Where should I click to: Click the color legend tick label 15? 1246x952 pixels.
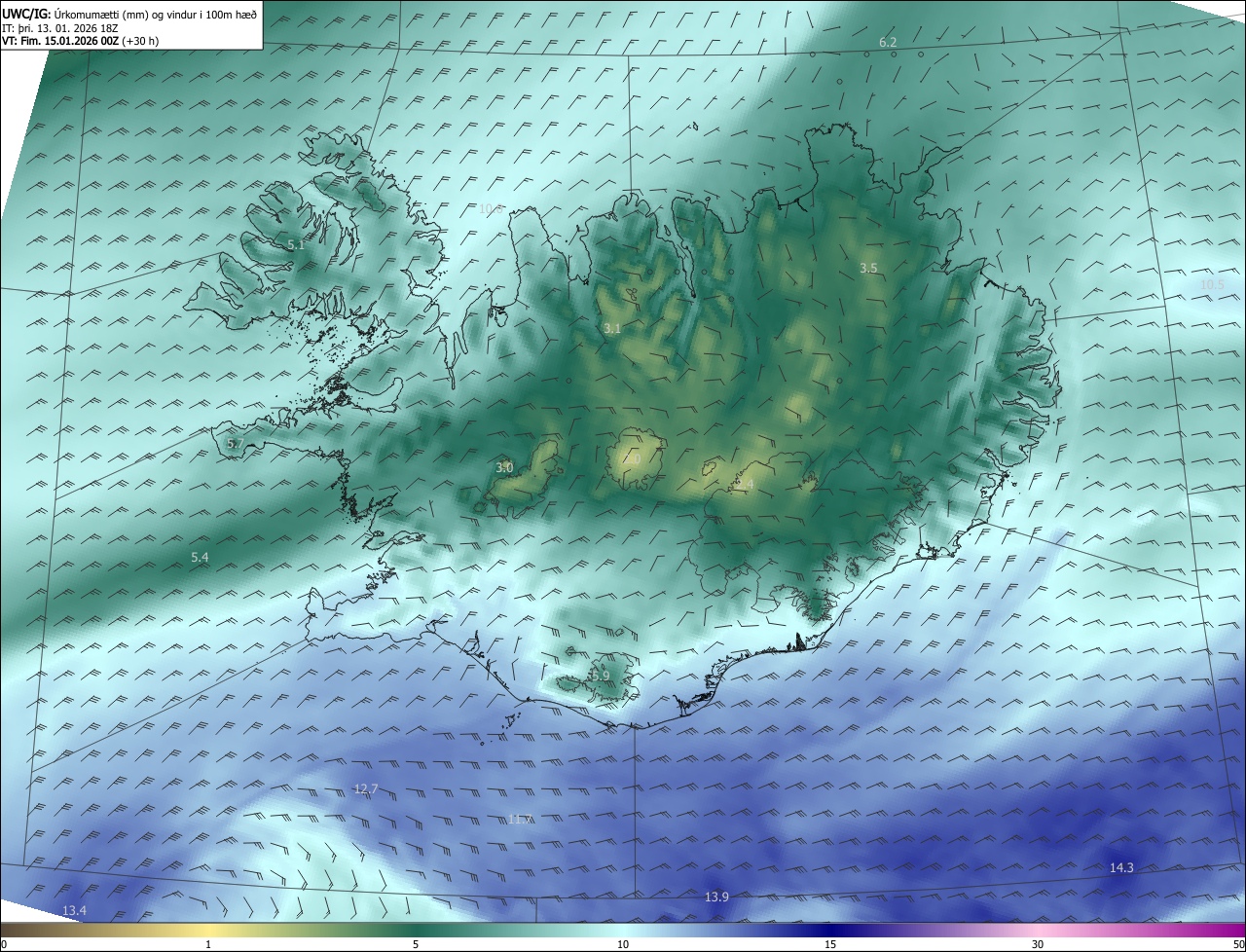click(x=830, y=944)
